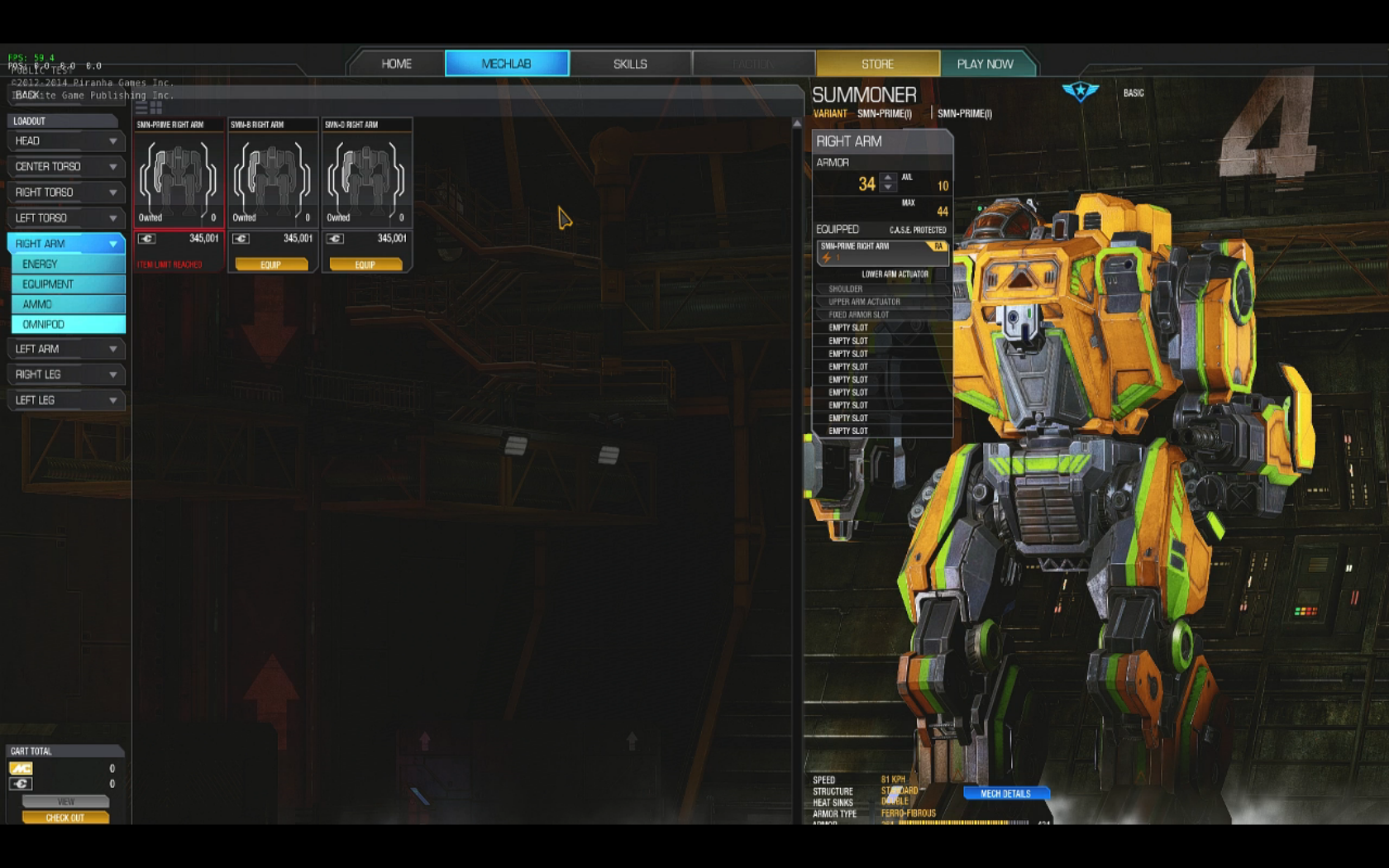Equip the SMN-D Right Arm omnipod

(365, 265)
